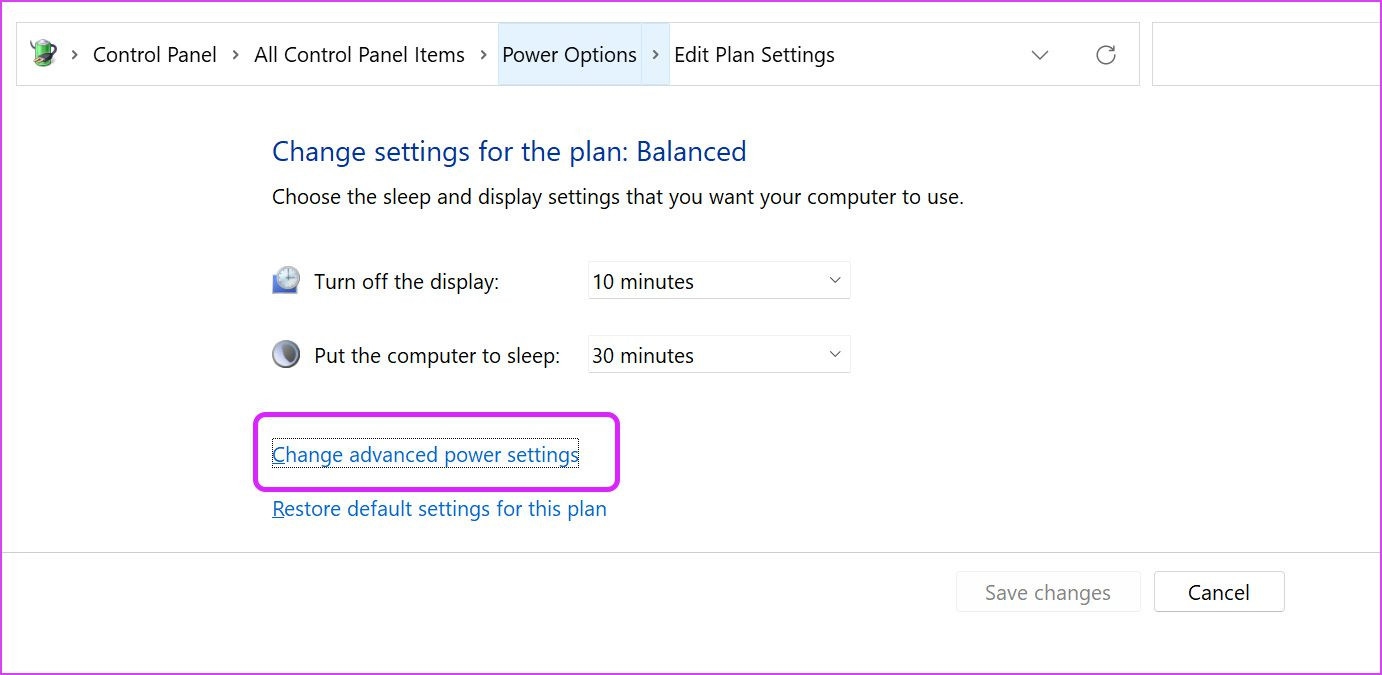The width and height of the screenshot is (1382, 675).
Task: Open Change advanced power settings link
Action: click(425, 455)
